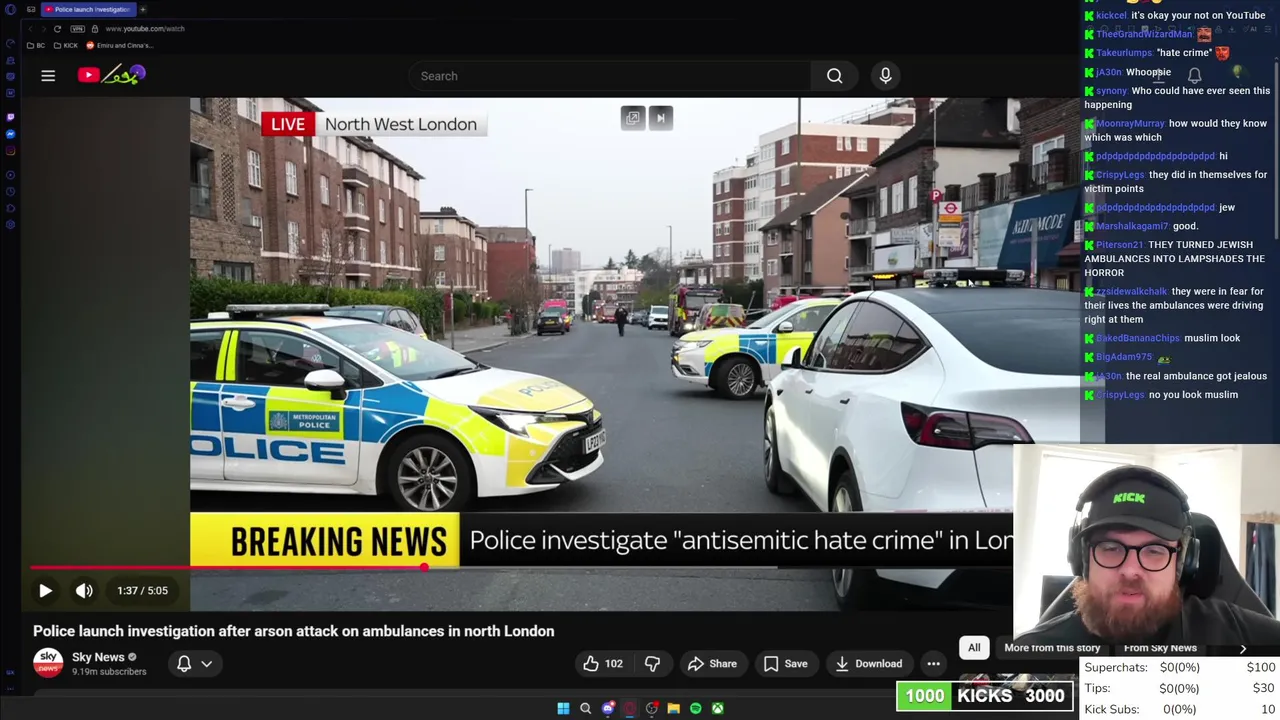Open File Explorer from taskbar
The height and width of the screenshot is (720, 1280).
[673, 709]
